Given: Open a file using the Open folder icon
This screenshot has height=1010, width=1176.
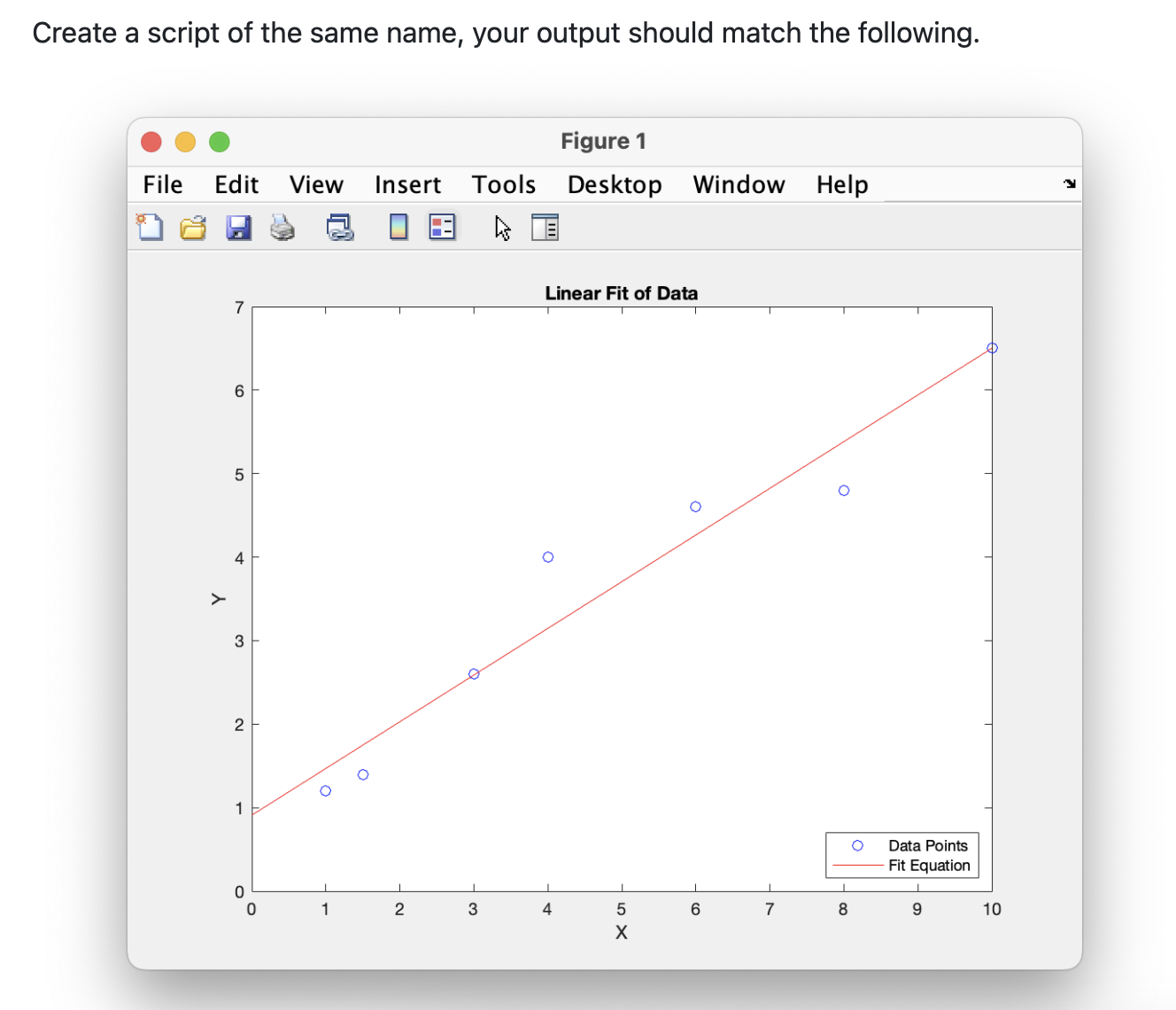Looking at the screenshot, I should [193, 227].
